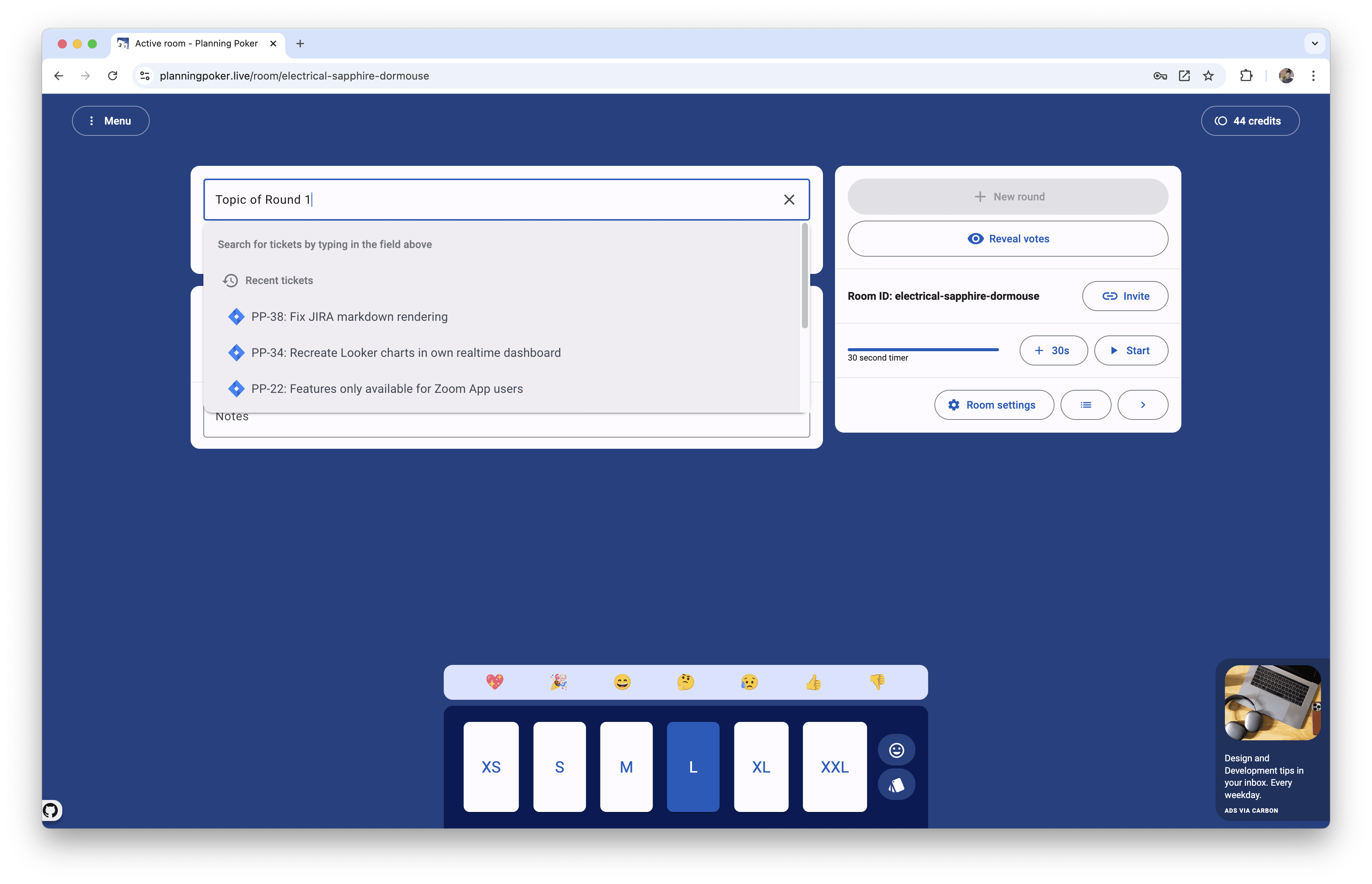Send the sad crying face emoji reaction
Screen dimensions: 1372x884
(x=749, y=682)
